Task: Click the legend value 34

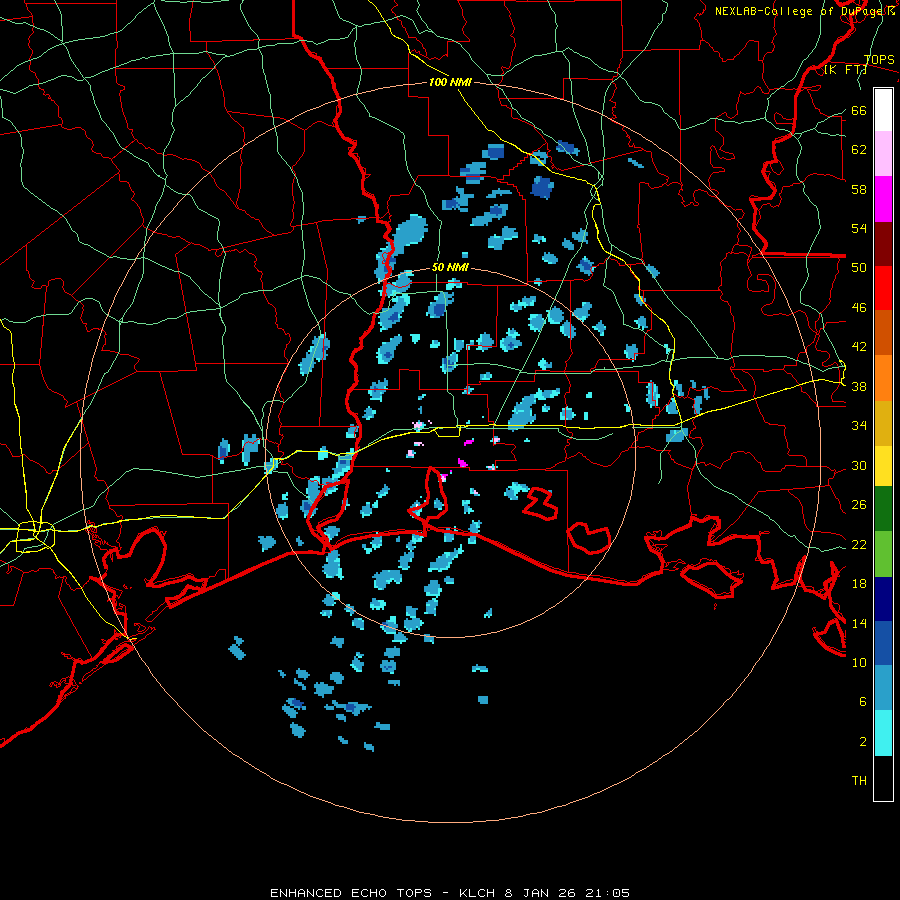Action: coord(859,425)
